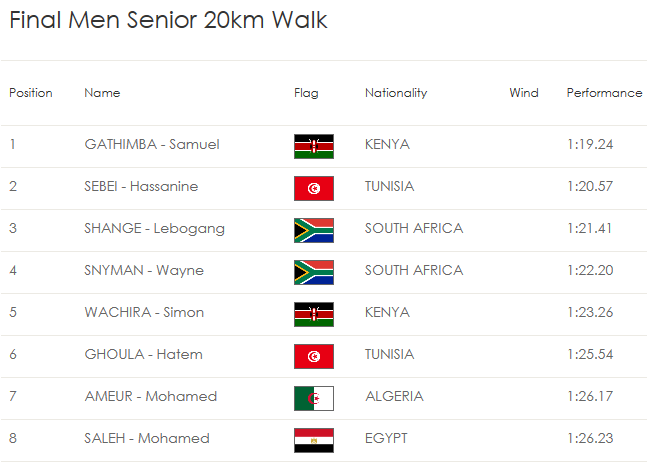Image resolution: width=647 pixels, height=462 pixels.
Task: Click the Egypt flag in SALEH - Mohamed row
Action: pyautogui.click(x=314, y=440)
